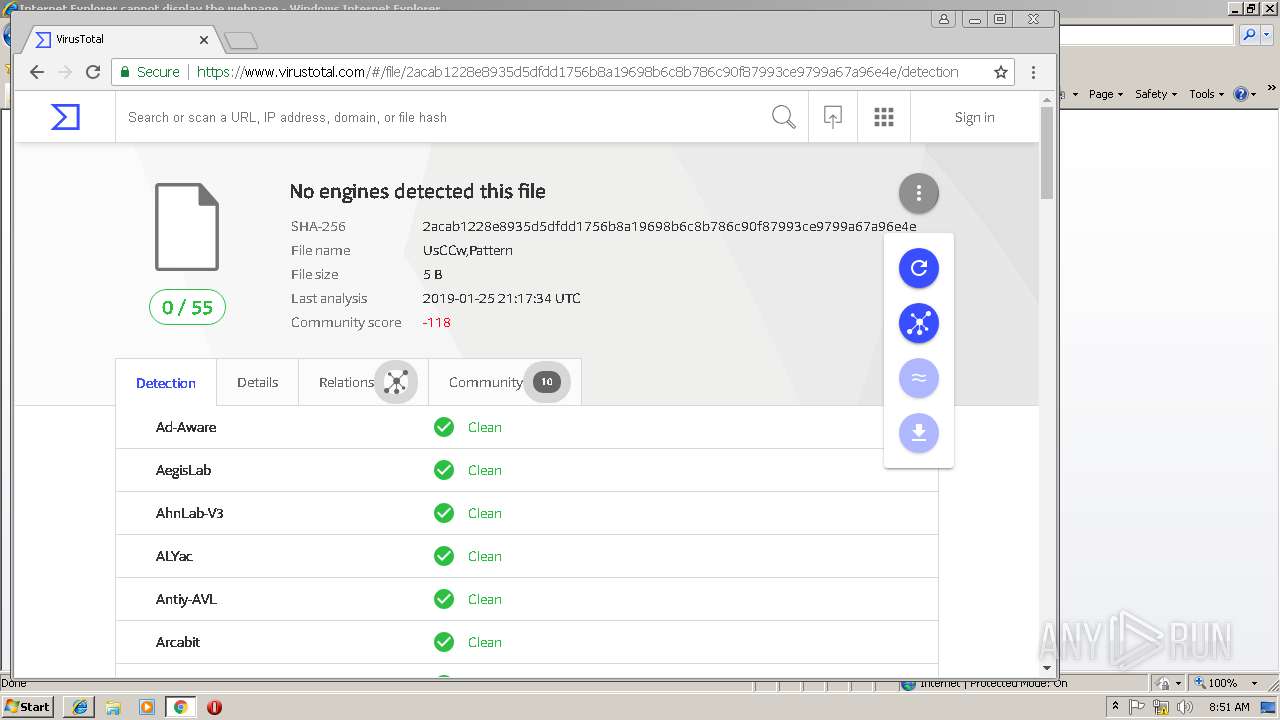Click the URL address bar

(577, 72)
